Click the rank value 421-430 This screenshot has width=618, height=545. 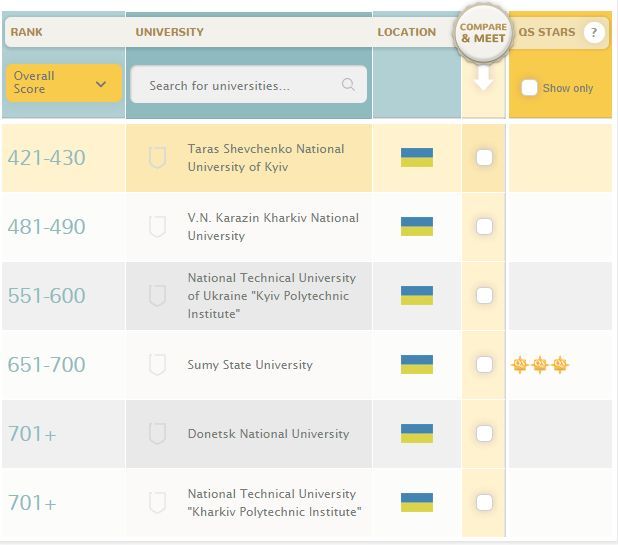click(47, 158)
